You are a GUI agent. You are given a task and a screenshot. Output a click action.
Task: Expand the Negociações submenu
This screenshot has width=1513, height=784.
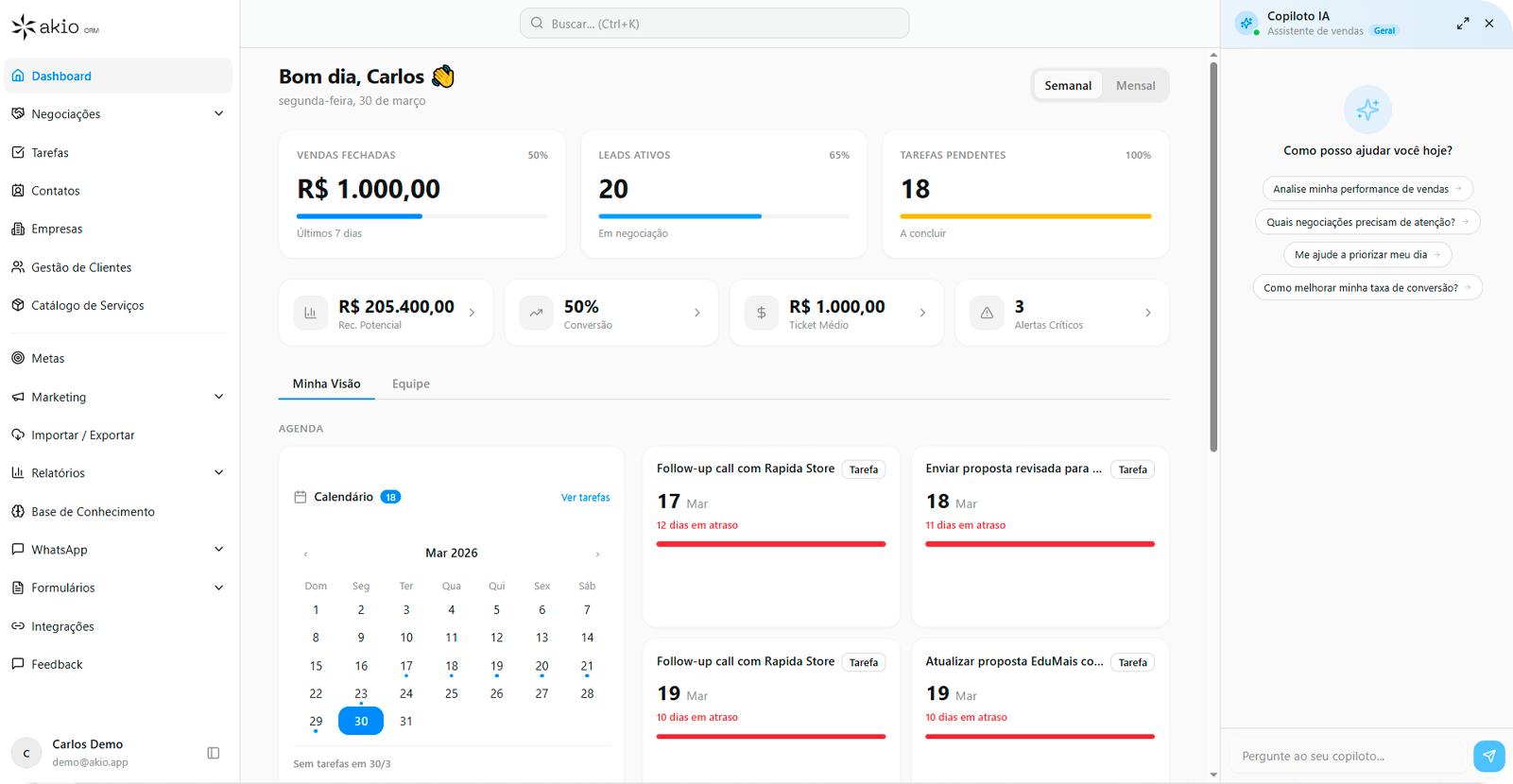coord(218,113)
